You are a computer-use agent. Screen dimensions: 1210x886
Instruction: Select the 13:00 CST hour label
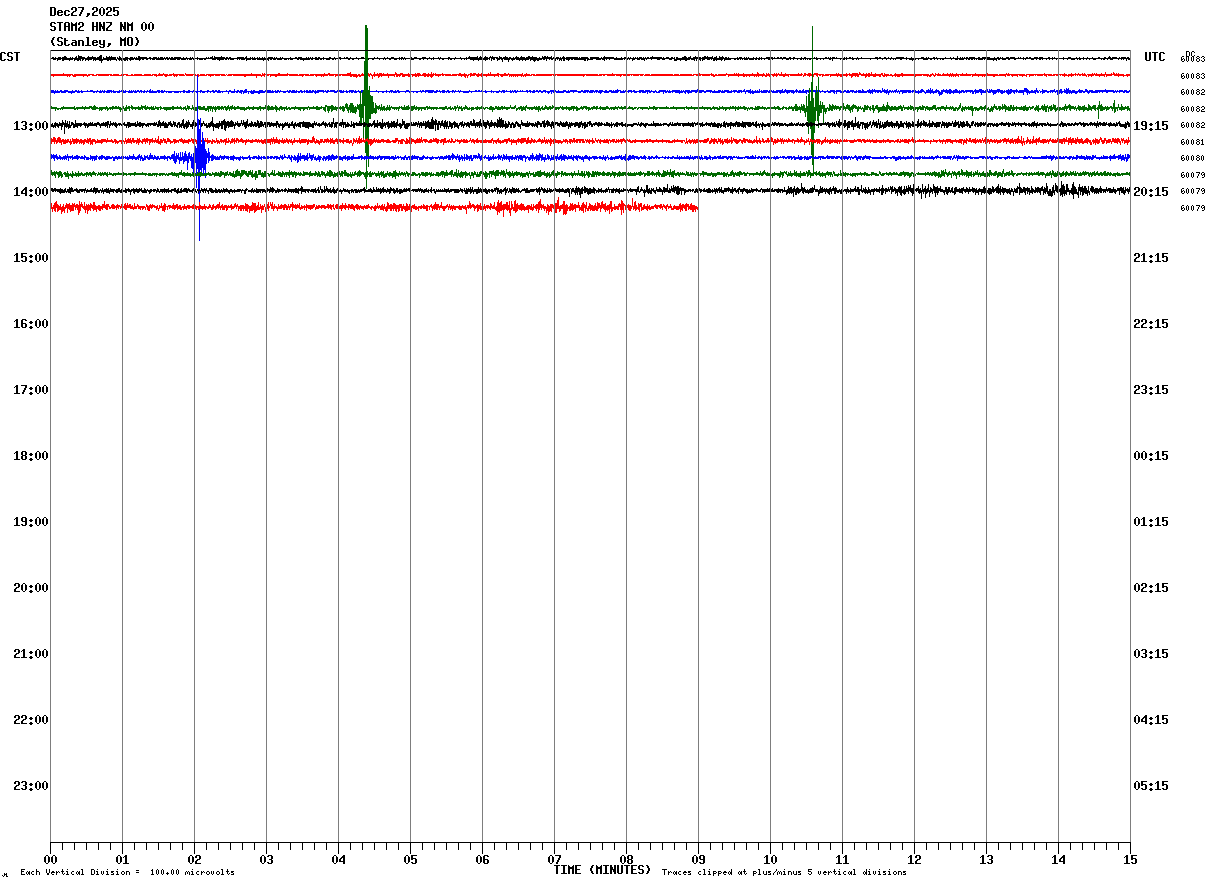click(30, 126)
